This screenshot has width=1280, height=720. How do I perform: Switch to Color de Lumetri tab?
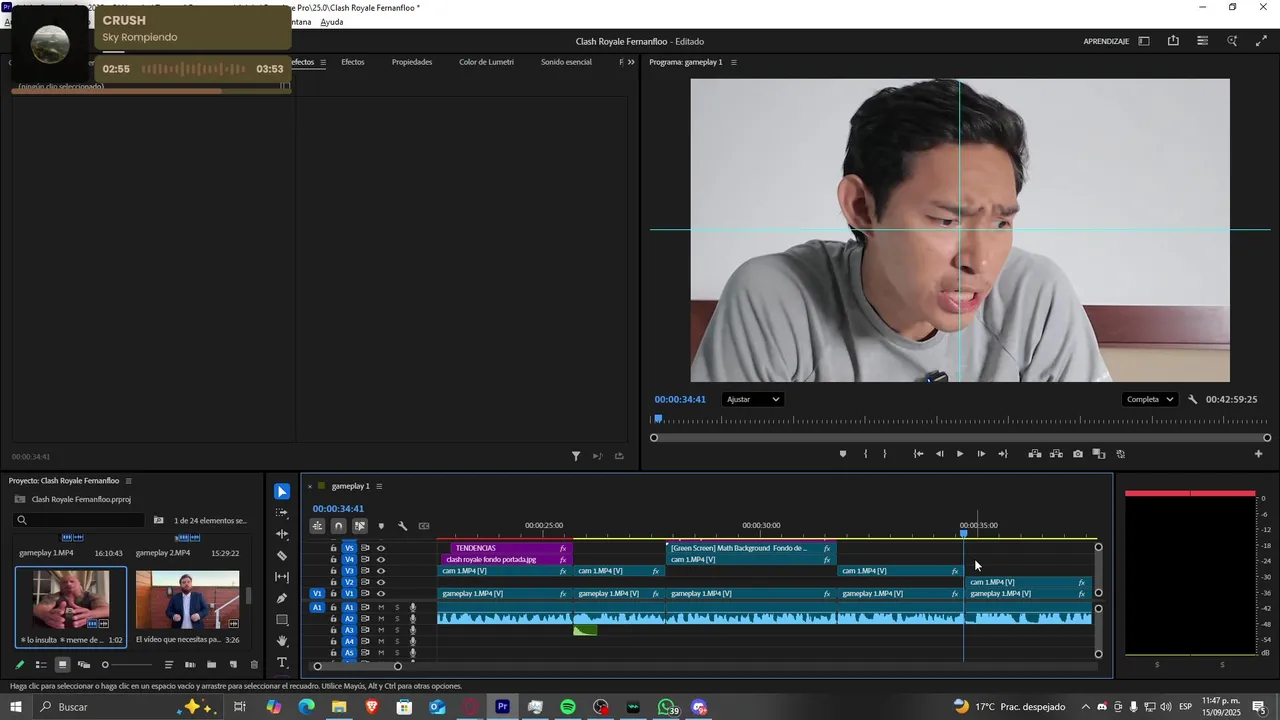[486, 62]
